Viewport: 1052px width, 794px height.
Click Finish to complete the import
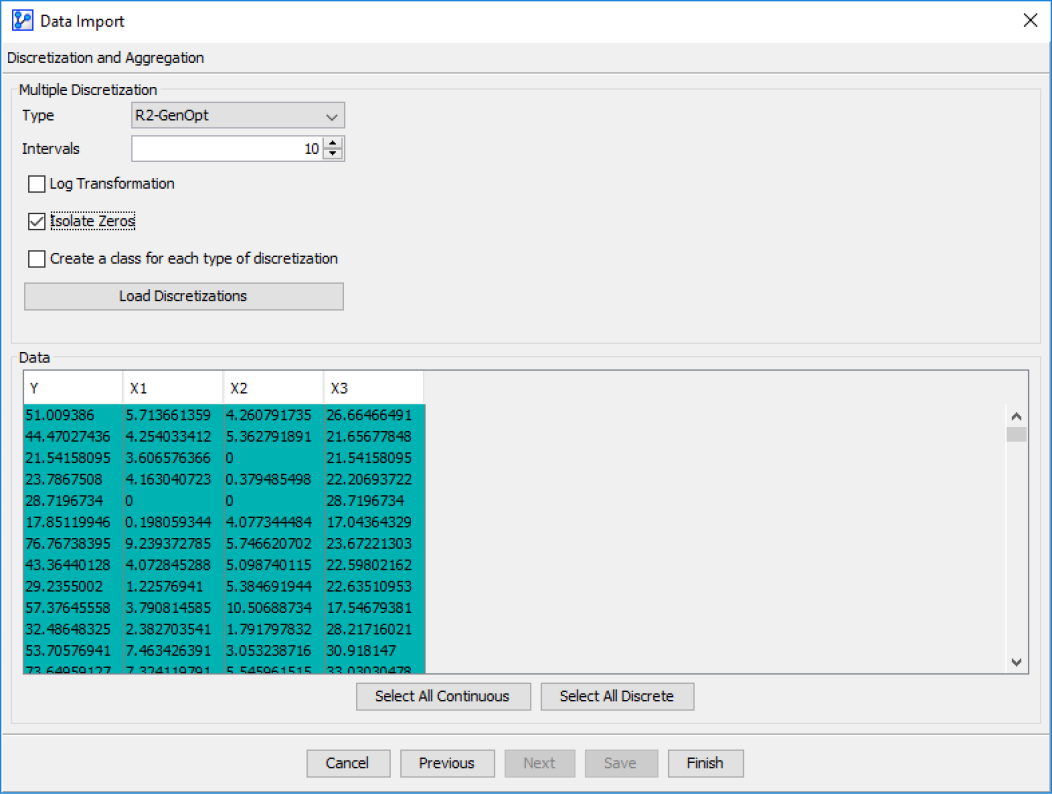pyautogui.click(x=704, y=763)
